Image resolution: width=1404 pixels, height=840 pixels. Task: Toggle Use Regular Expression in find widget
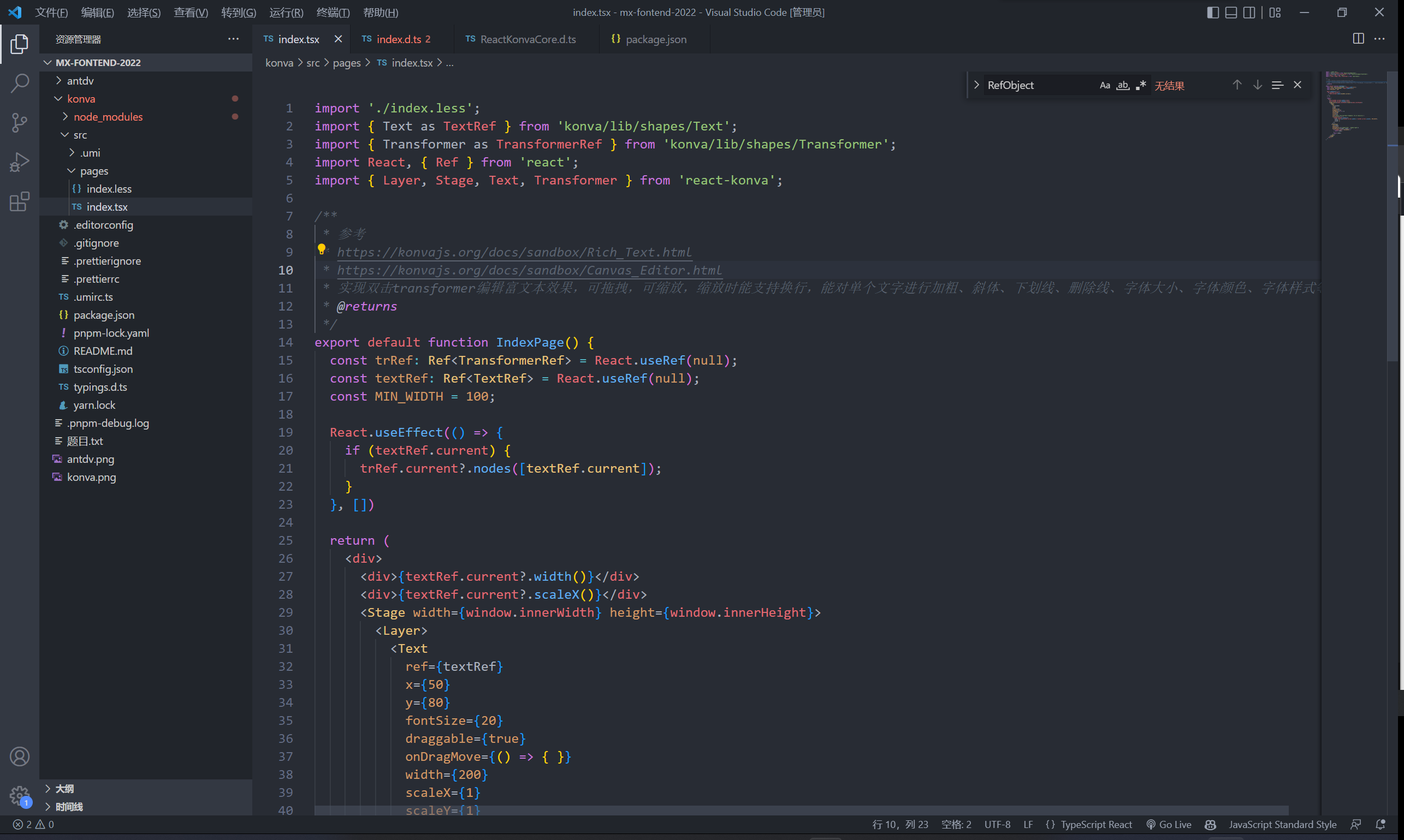tap(1141, 86)
